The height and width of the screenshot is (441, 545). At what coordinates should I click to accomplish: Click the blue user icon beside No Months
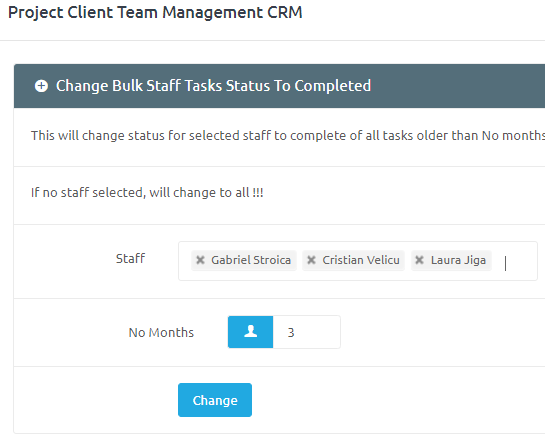pyautogui.click(x=250, y=332)
